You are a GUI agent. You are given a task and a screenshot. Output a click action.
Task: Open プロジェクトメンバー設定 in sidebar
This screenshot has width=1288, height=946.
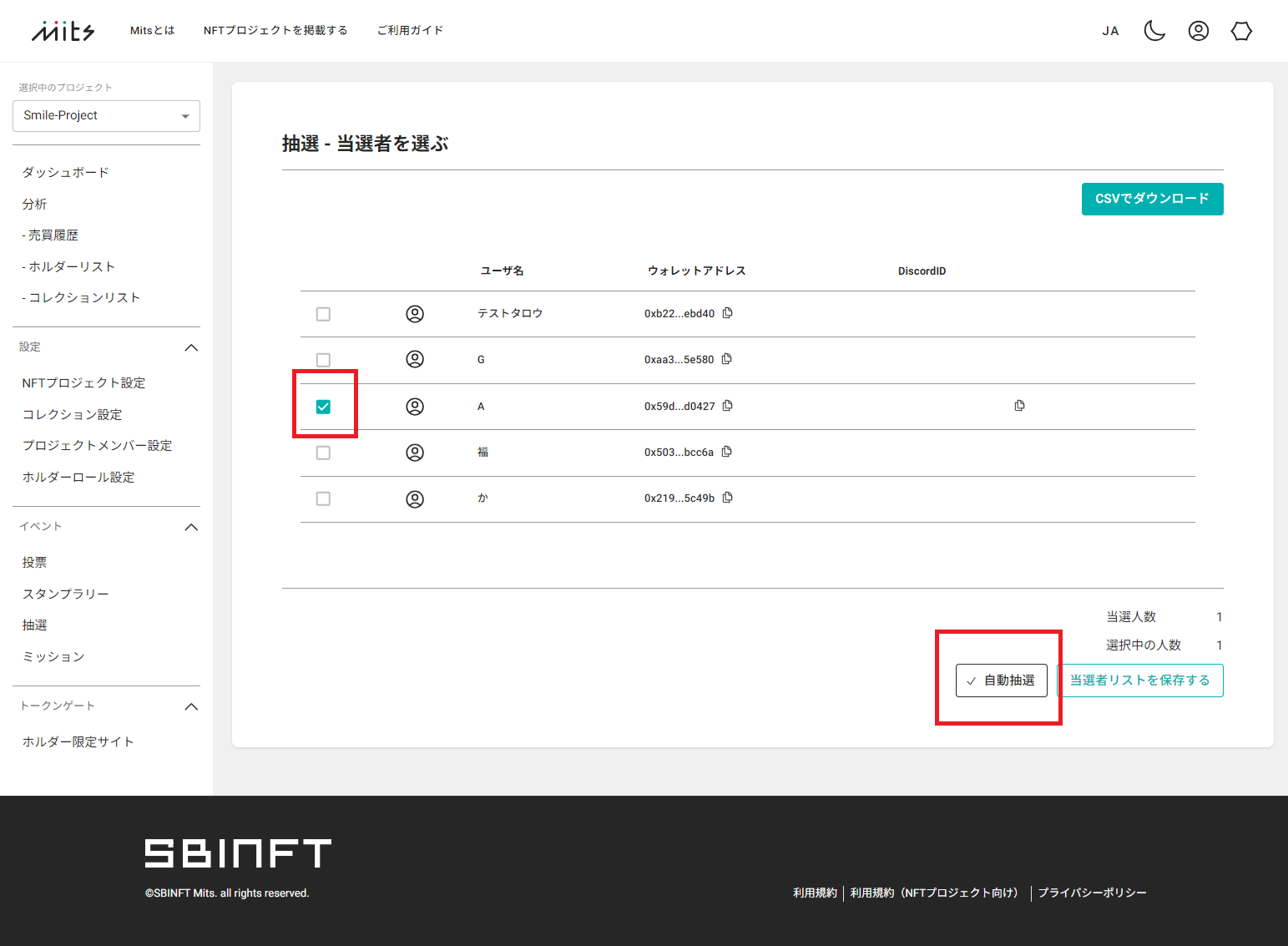[x=97, y=445]
